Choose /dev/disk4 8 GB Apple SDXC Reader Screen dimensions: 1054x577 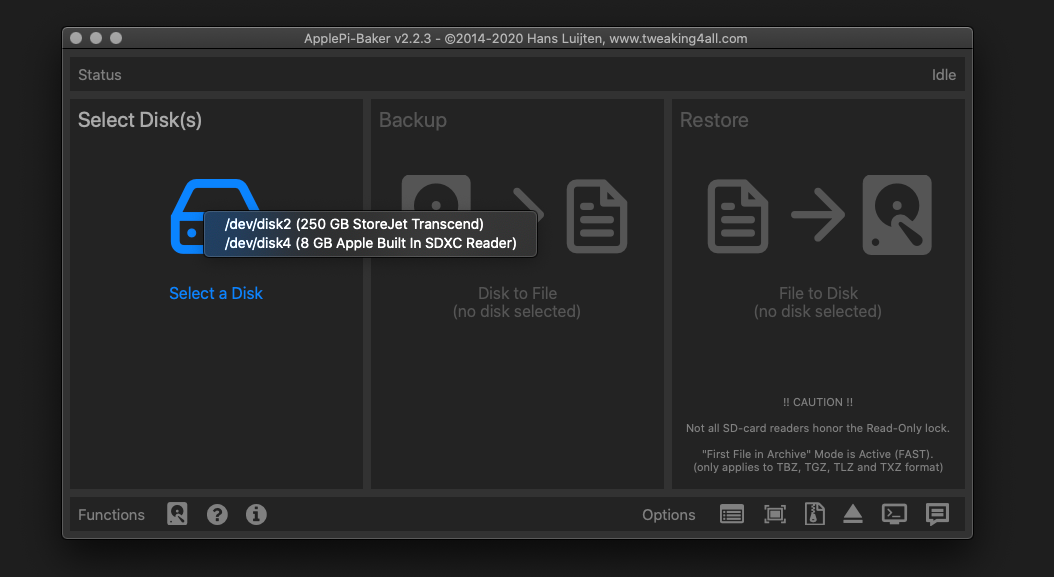click(x=370, y=243)
